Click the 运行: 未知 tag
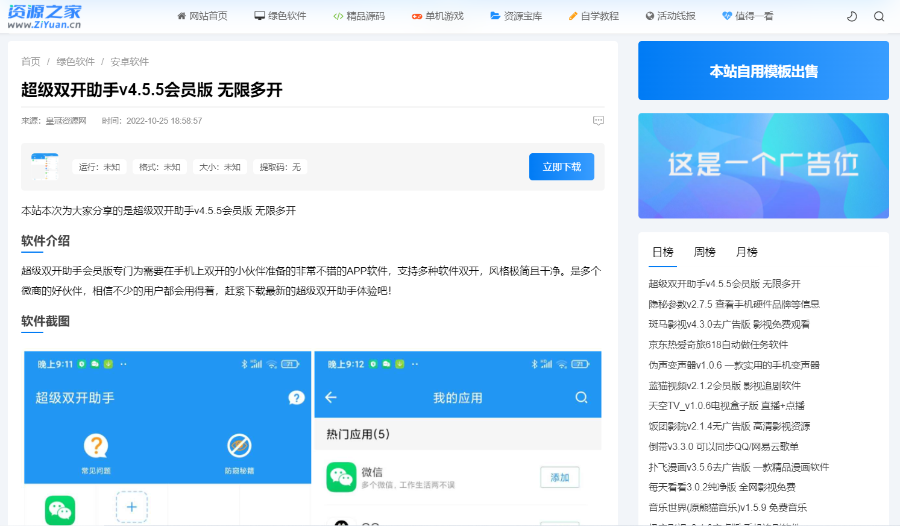The width and height of the screenshot is (900, 526). click(x=99, y=167)
